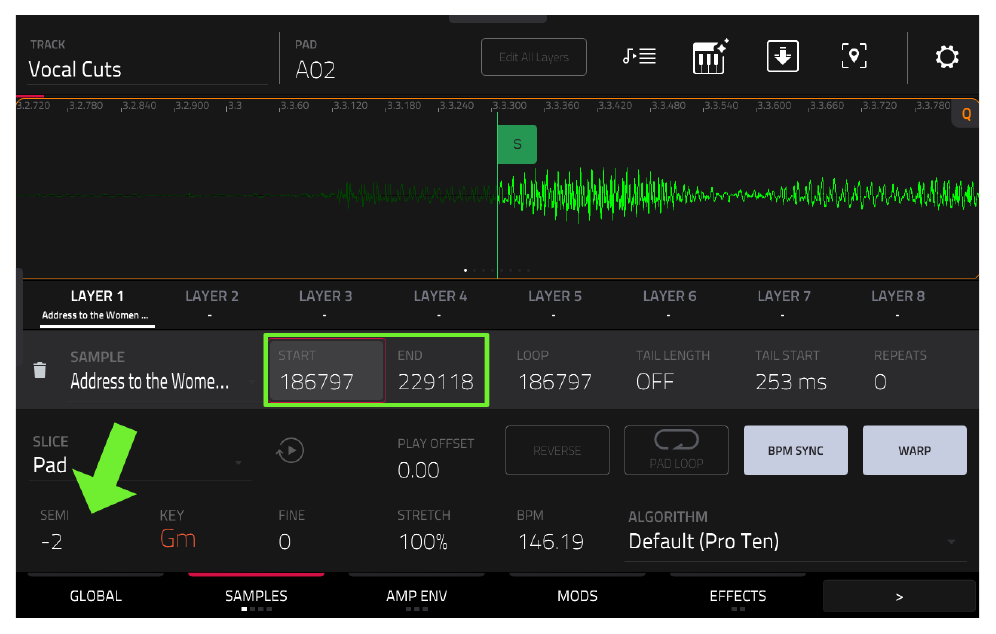The height and width of the screenshot is (634, 996).
Task: Open the AMP ENV tab
Action: (417, 596)
